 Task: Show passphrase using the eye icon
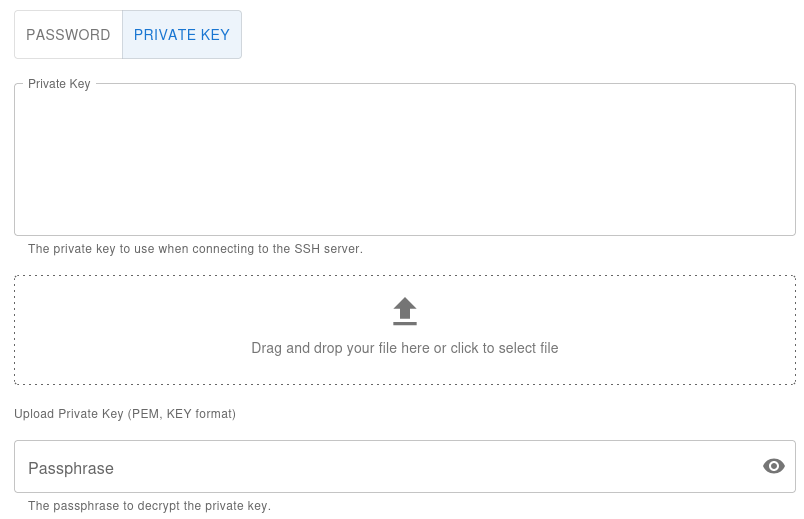pos(773,466)
